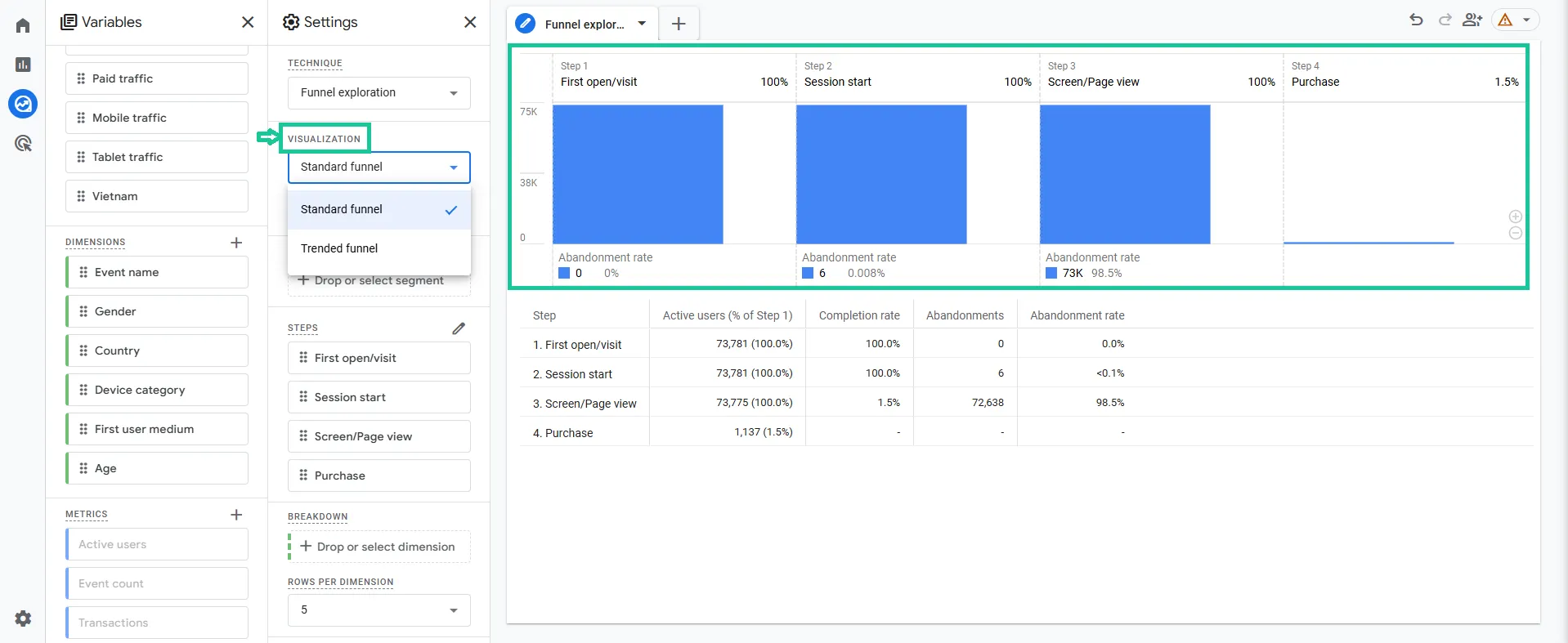Undo the last change
The height and width of the screenshot is (643, 1568).
tap(1416, 20)
